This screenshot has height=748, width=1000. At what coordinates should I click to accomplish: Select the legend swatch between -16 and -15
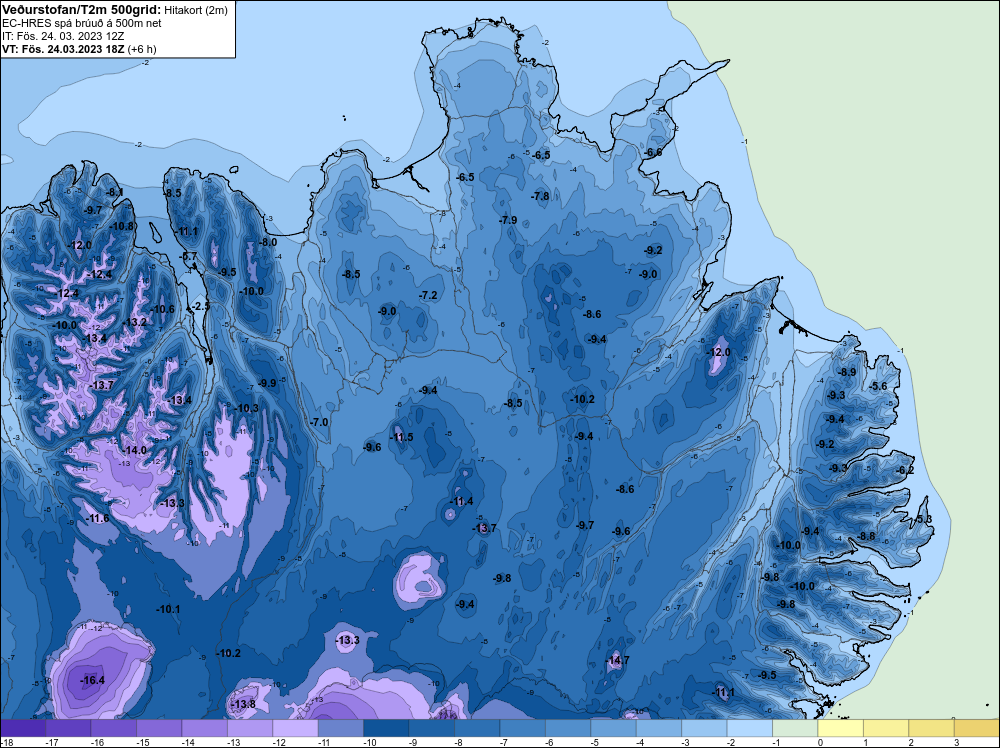point(114,728)
